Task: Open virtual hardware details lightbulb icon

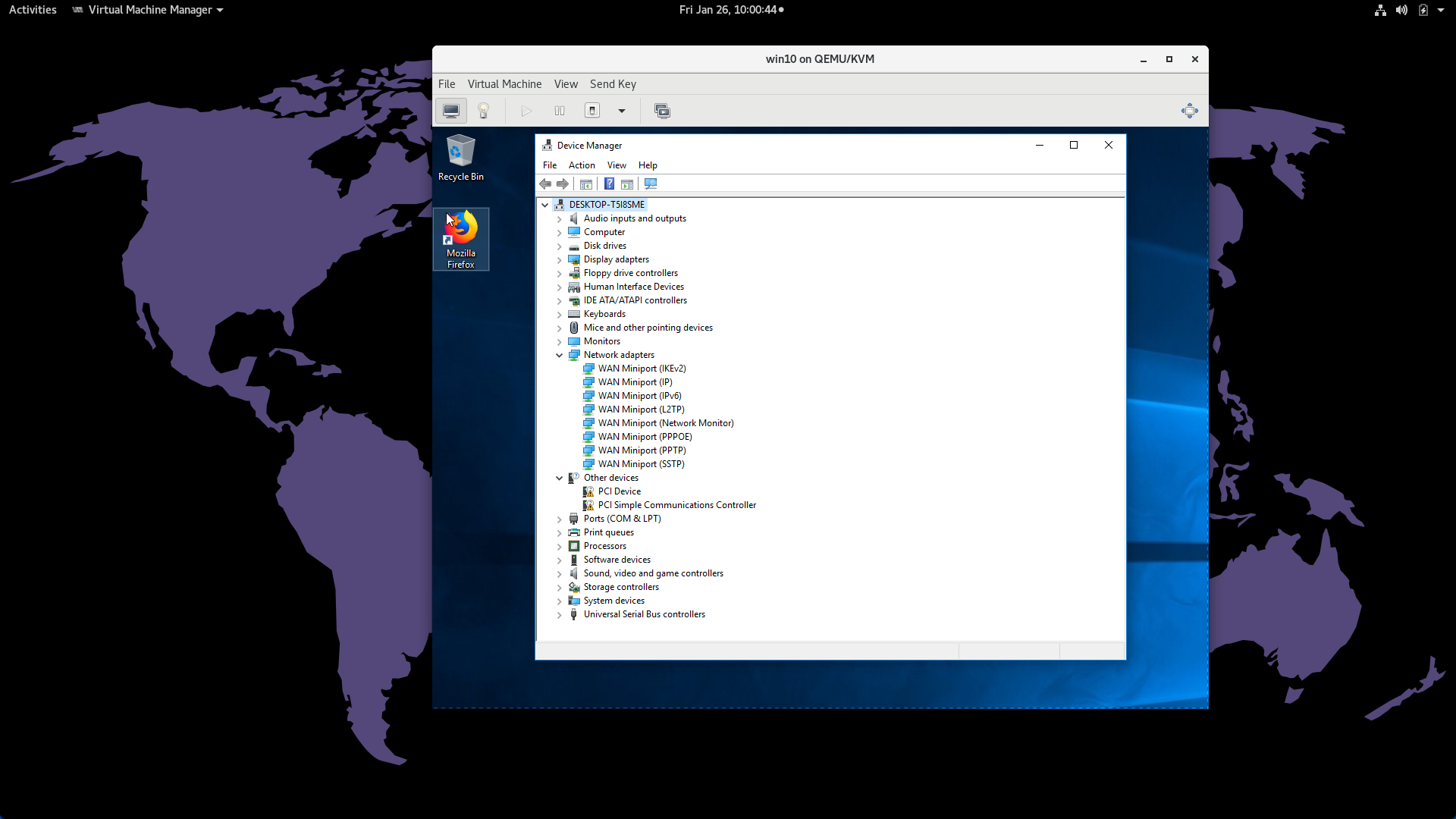Action: [x=483, y=111]
